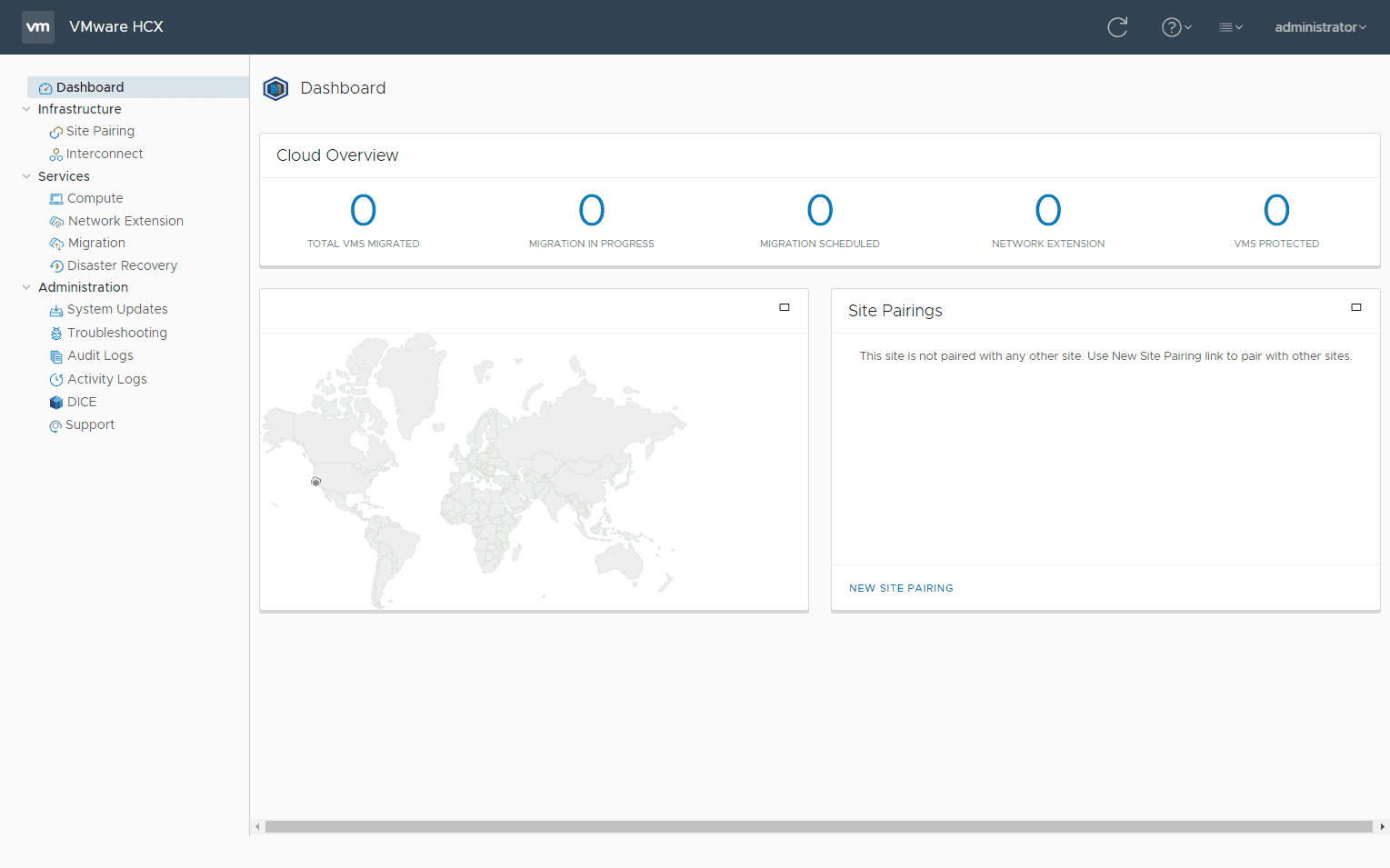Click the refresh icon in header
The width and height of the screenshot is (1390, 868).
tap(1117, 27)
